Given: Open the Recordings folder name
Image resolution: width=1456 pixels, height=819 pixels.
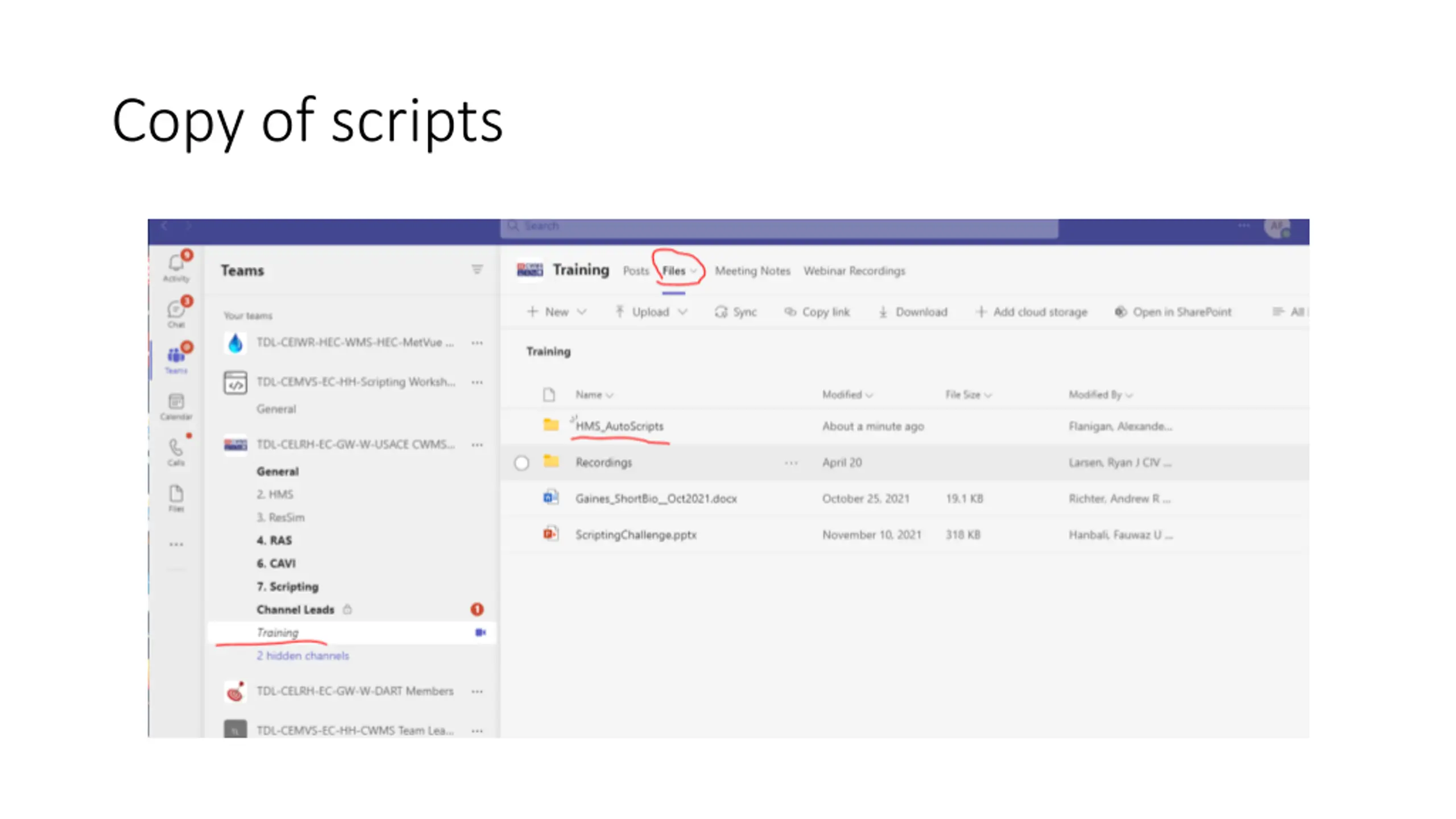Looking at the screenshot, I should [603, 462].
